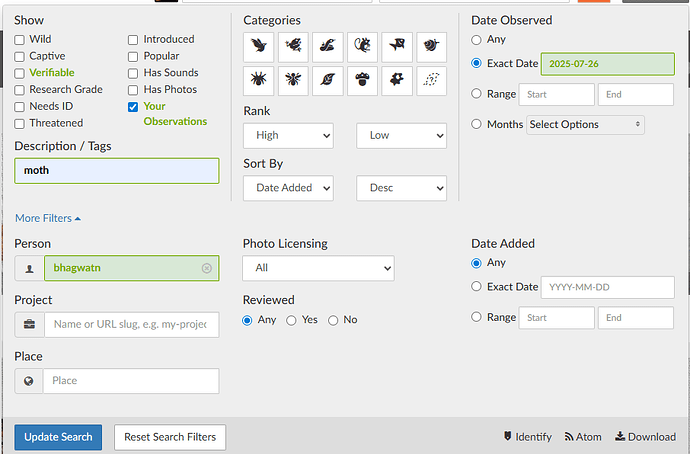Open the Download link
This screenshot has width=690, height=454.
(645, 437)
